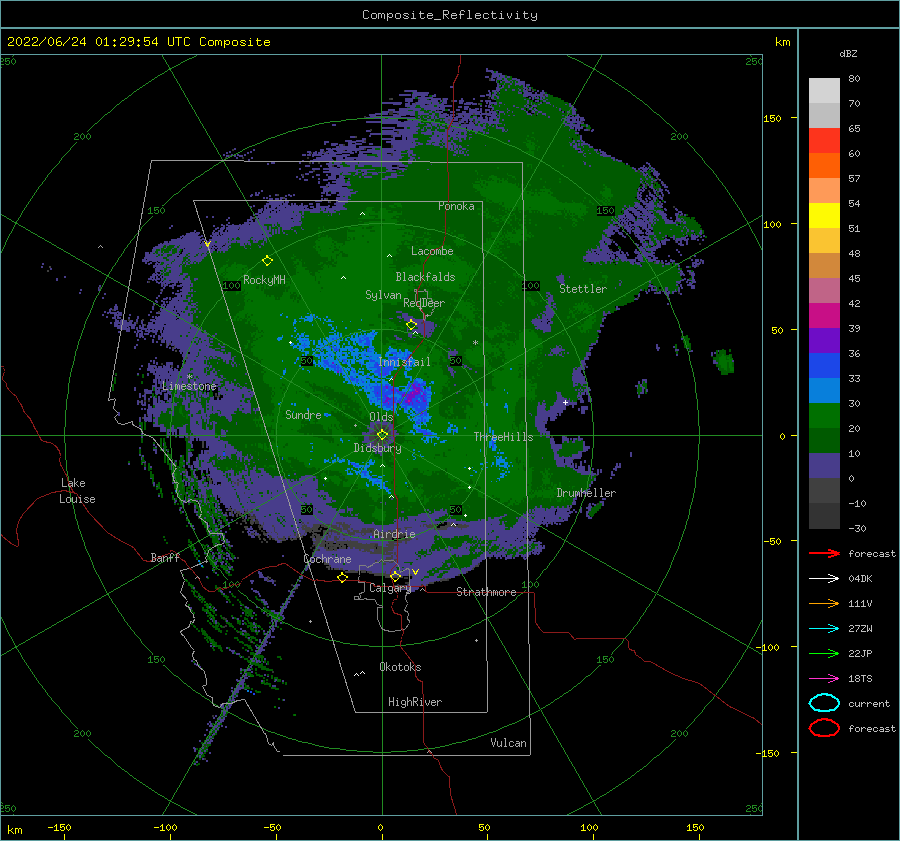Click the Sylvan label
Viewport: 900px width, 841px height.
click(x=383, y=295)
